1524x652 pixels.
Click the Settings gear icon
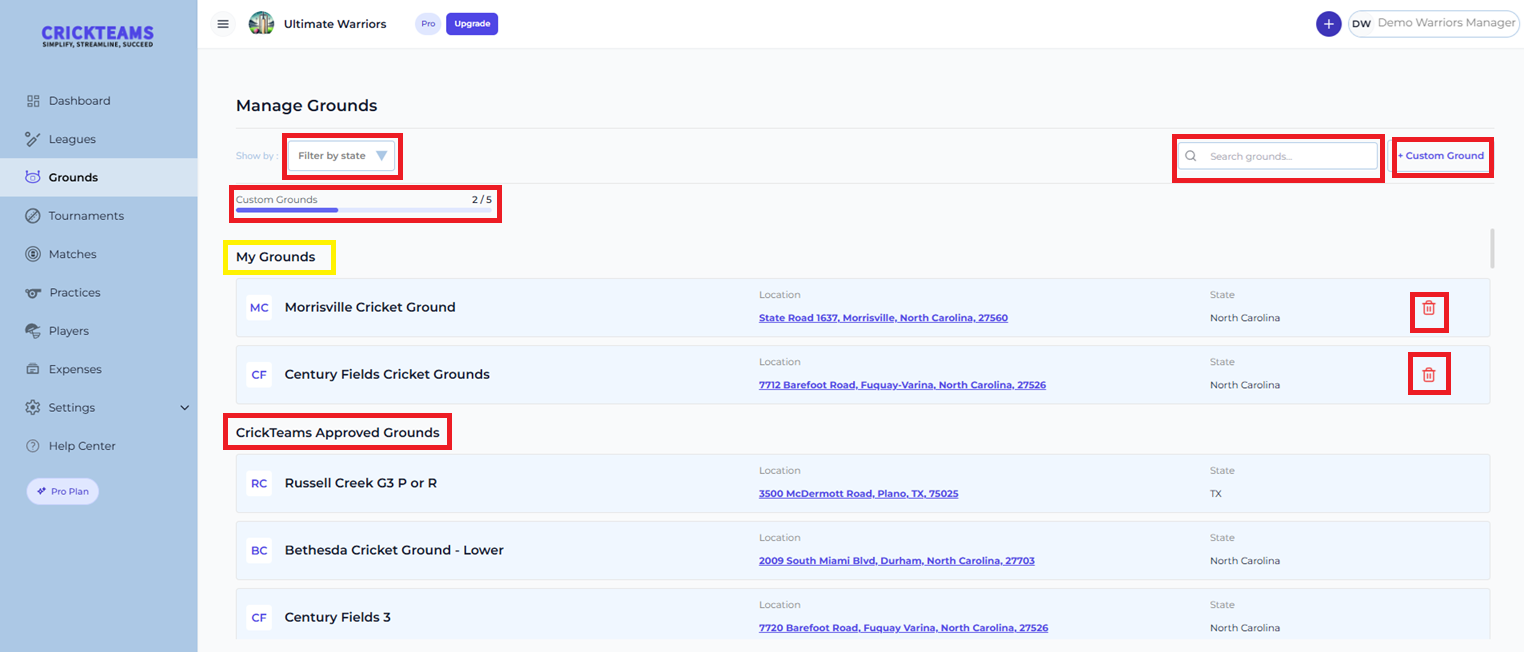33,408
